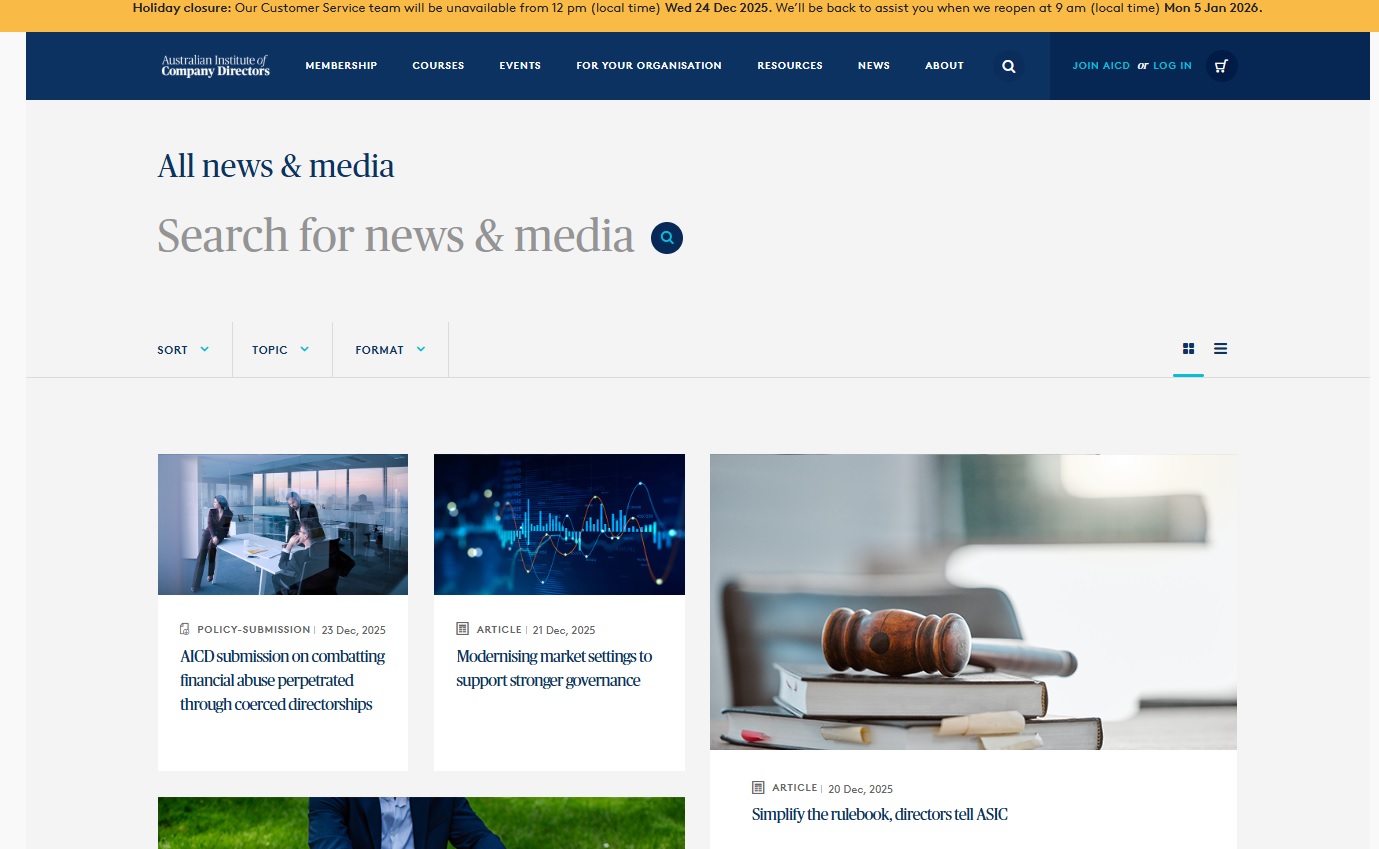The width and height of the screenshot is (1379, 849).
Task: Switch to grid view layout
Action: click(x=1188, y=349)
